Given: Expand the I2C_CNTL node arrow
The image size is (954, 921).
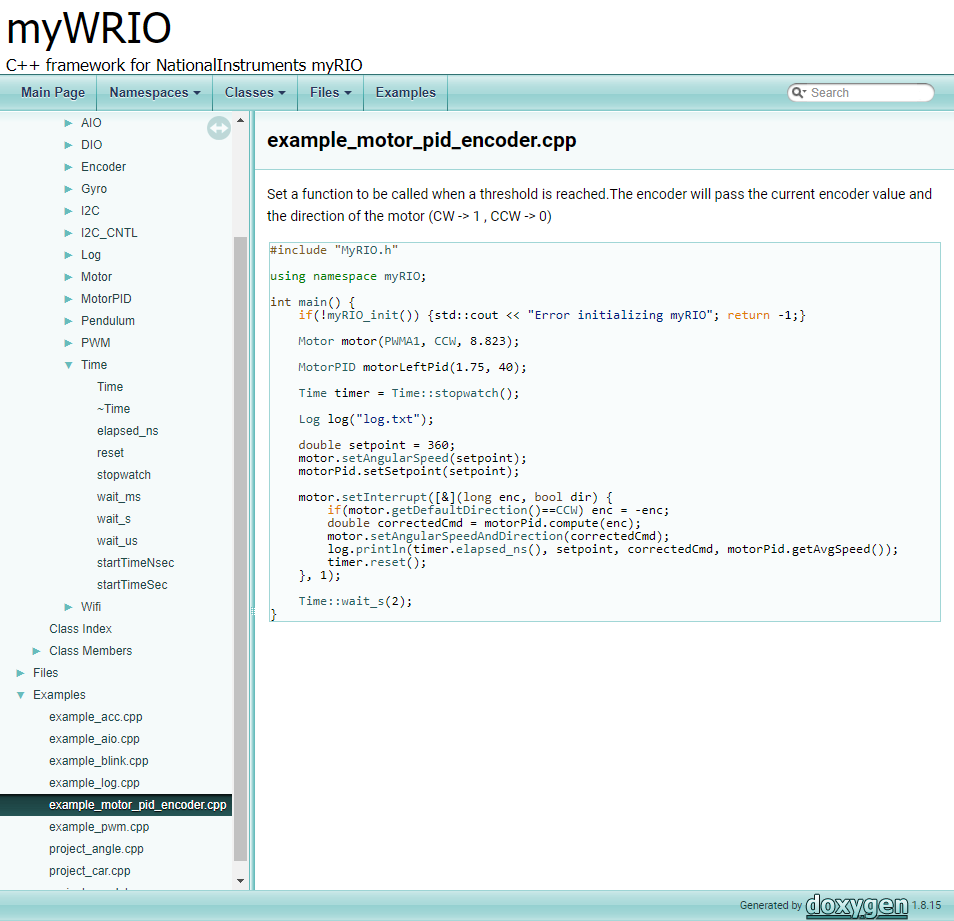Looking at the screenshot, I should click(68, 233).
